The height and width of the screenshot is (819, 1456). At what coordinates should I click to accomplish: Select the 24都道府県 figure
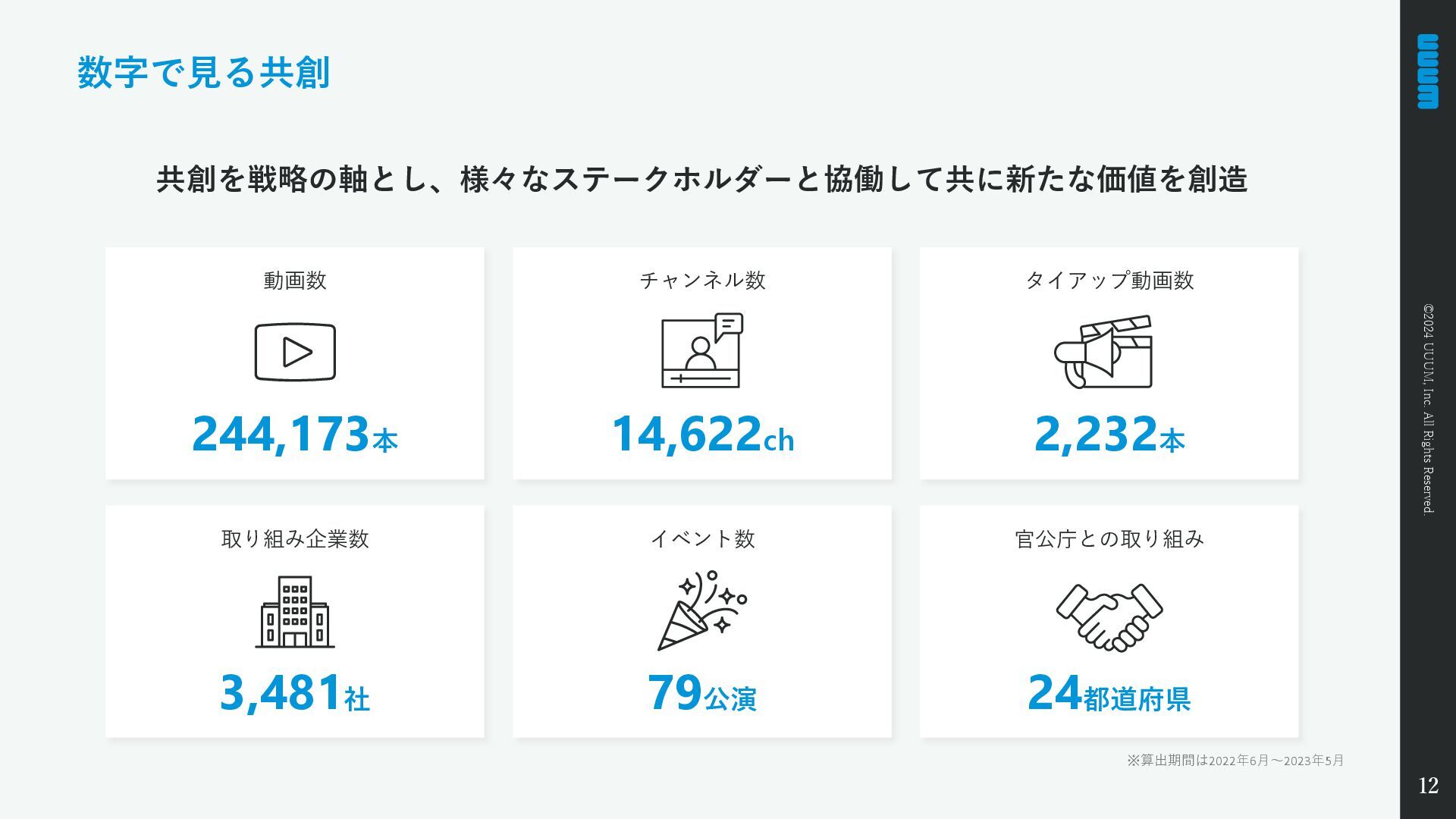point(1109,693)
